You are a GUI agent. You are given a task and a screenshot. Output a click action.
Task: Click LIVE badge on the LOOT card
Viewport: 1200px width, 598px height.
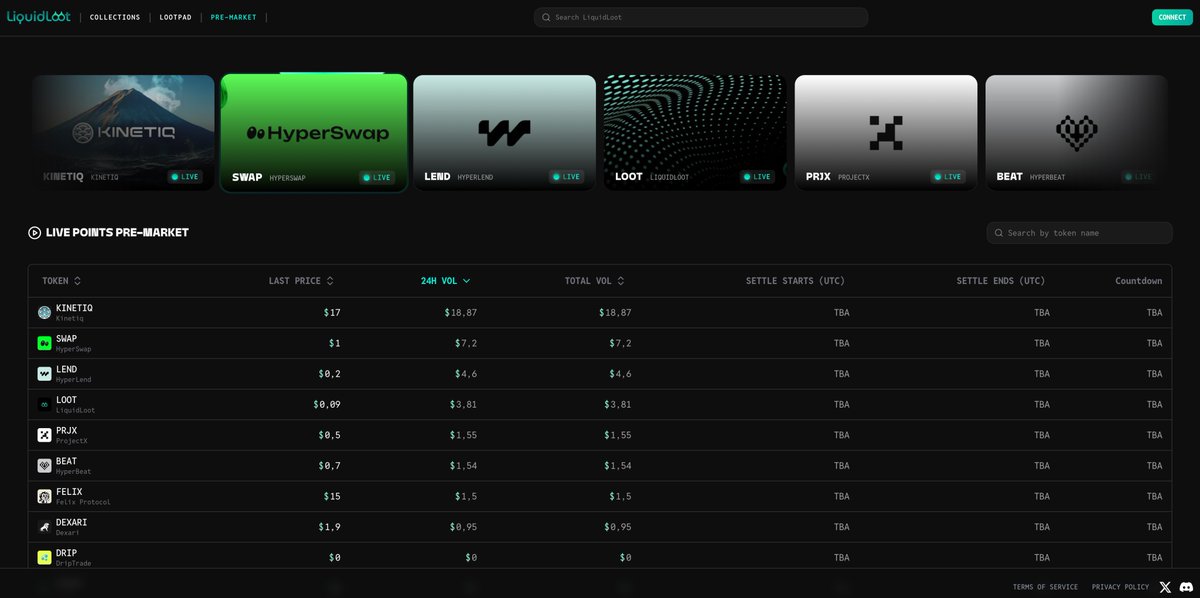pos(757,177)
